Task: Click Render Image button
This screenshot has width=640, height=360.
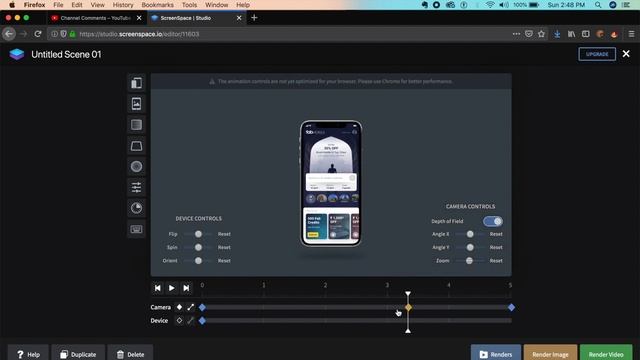Action: (x=550, y=354)
